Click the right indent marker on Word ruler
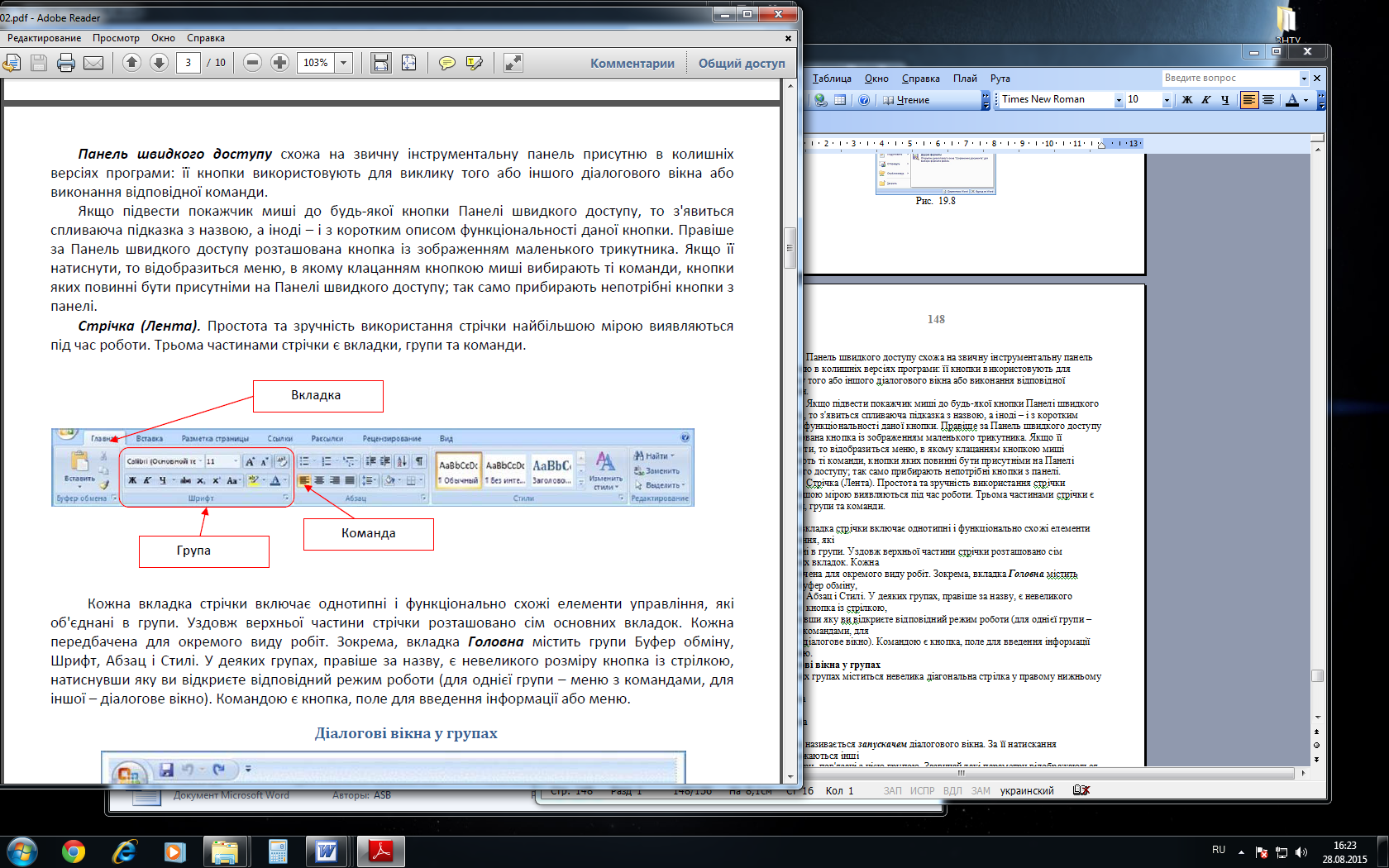 [x=1101, y=145]
